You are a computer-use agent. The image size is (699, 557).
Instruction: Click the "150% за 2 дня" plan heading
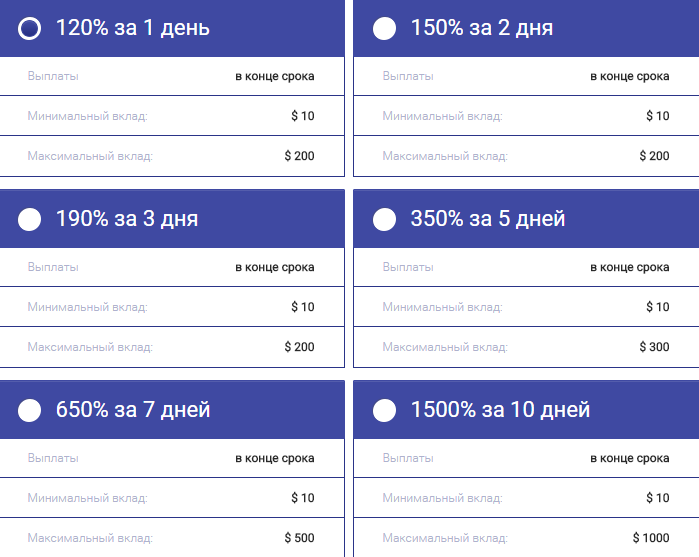(x=481, y=28)
